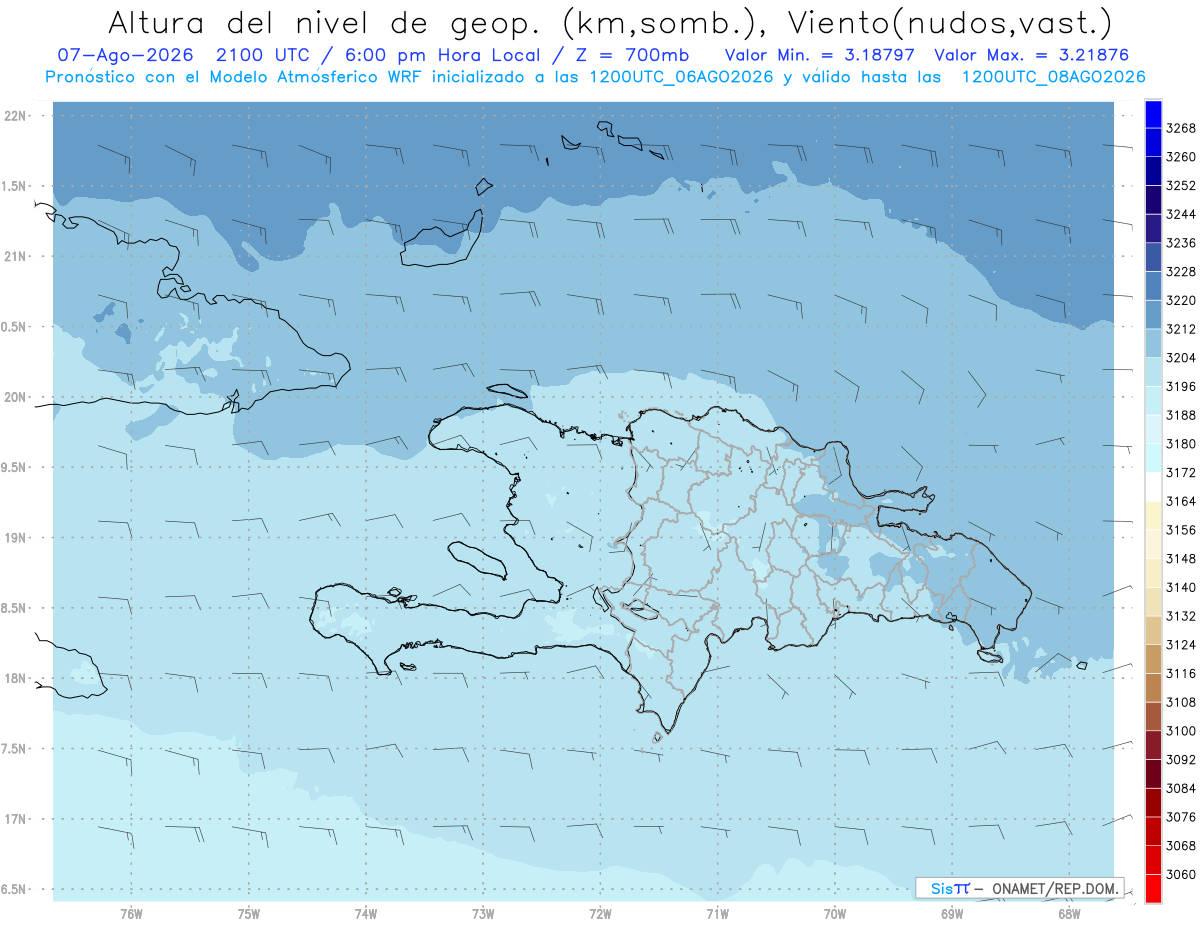
Task: Click the latitude label 22N
Action: [15, 116]
